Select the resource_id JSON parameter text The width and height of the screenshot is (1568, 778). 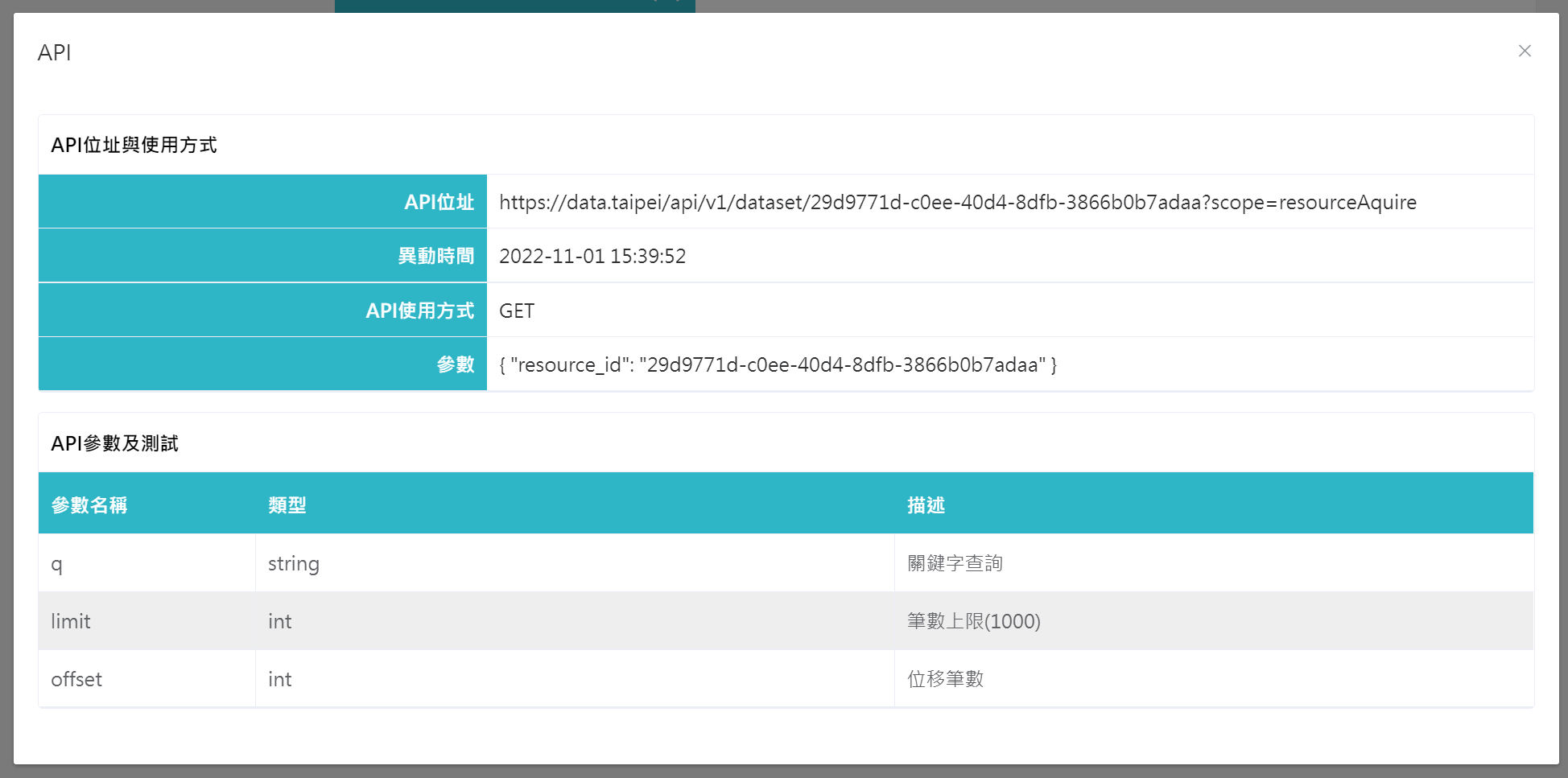(778, 364)
